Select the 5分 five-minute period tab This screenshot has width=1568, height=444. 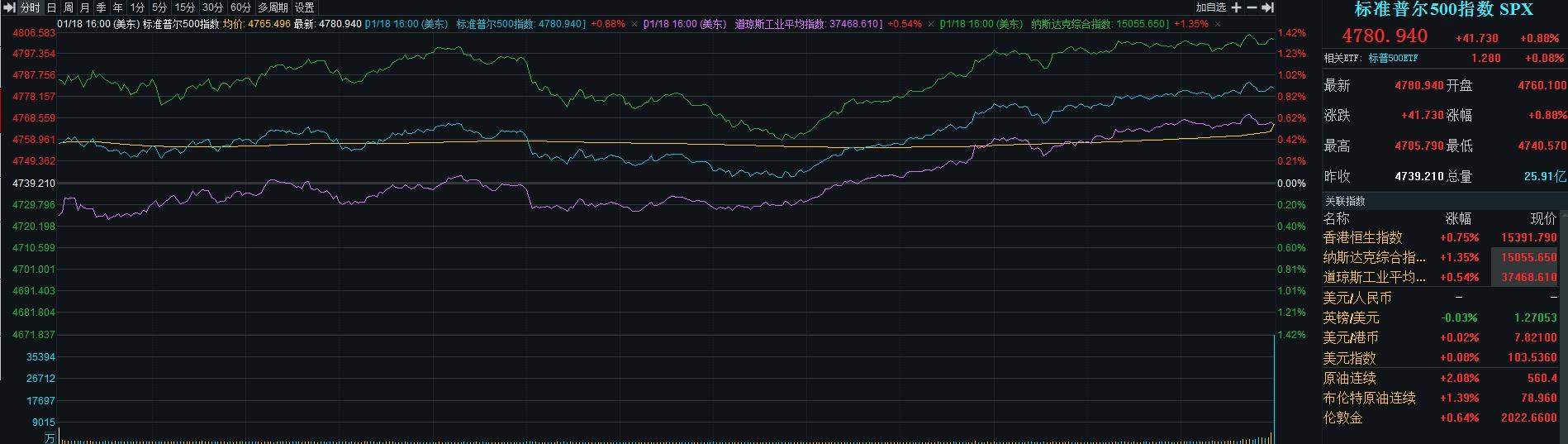(159, 7)
